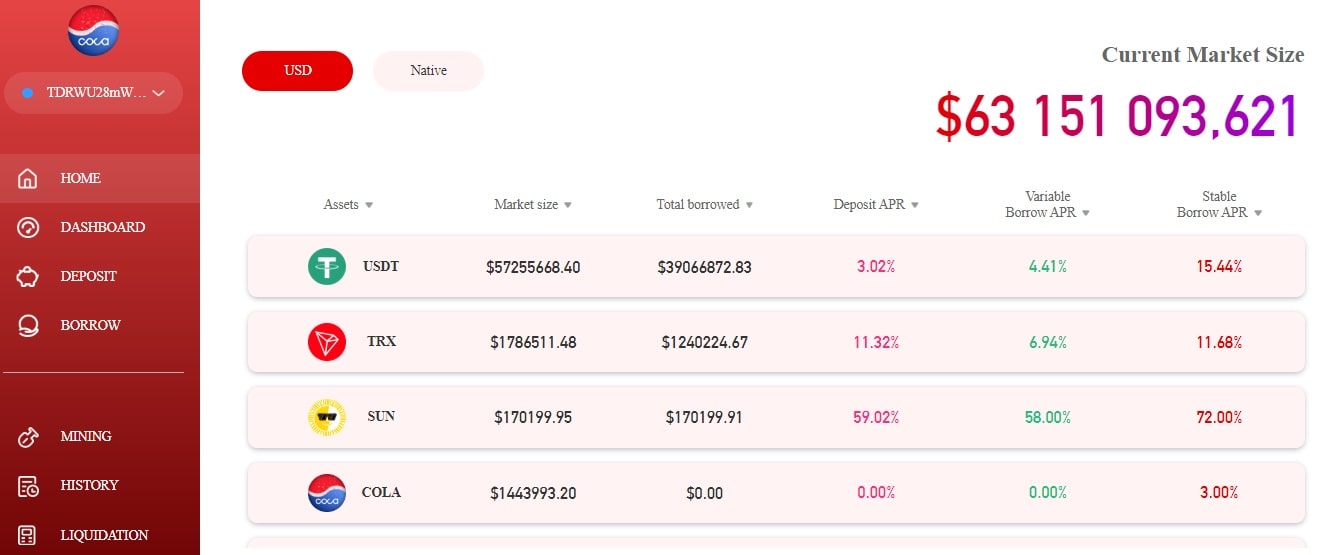
Task: Click variable borrow APR 6.94%
Action: 1048,342
